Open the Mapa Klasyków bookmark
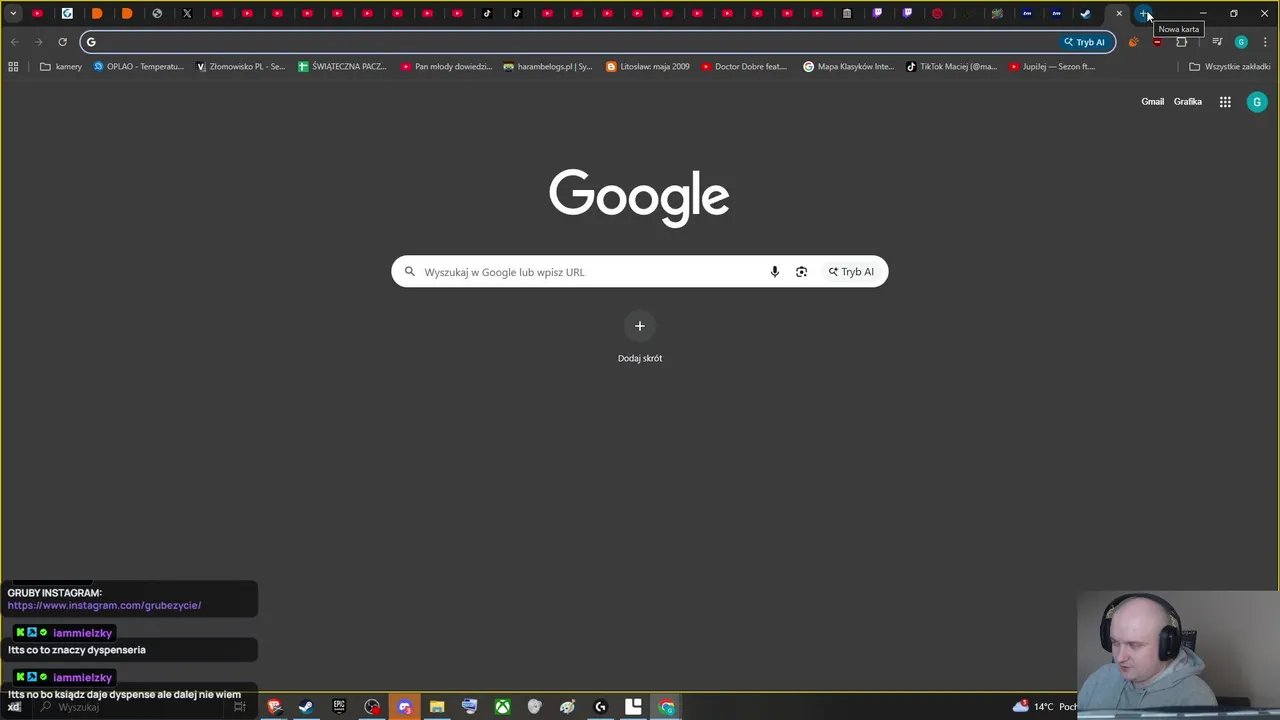The image size is (1280, 720). coord(848,67)
